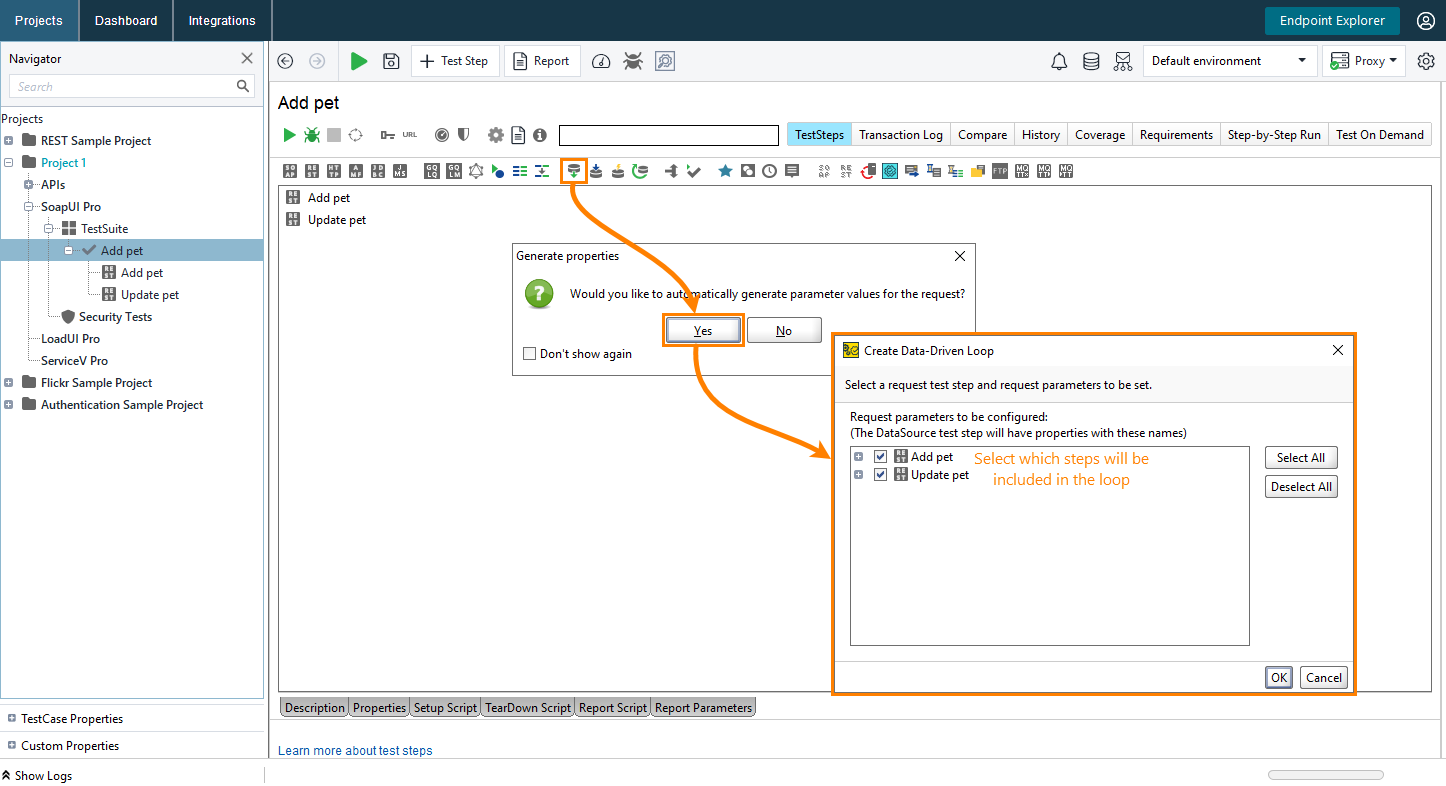
Task: Click Deselect All in loop dialog
Action: point(1301,487)
